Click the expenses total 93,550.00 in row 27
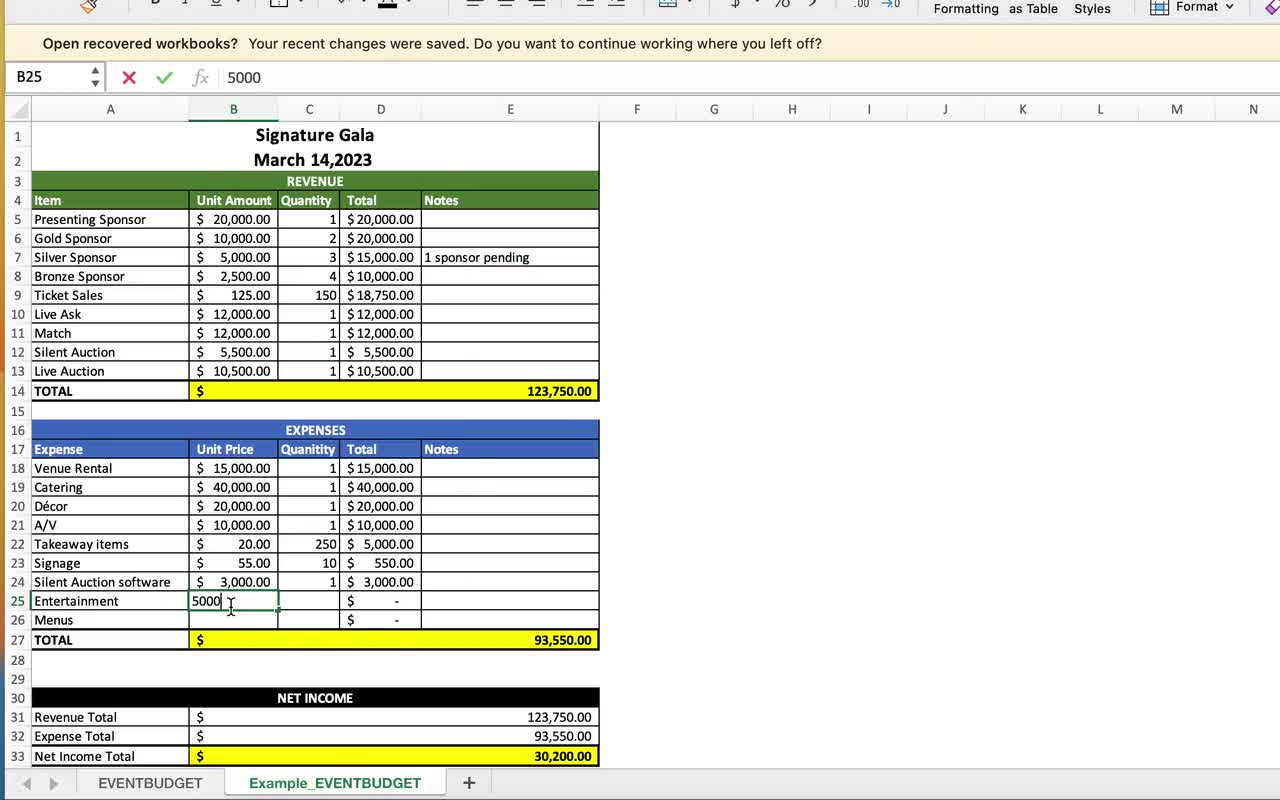 394,640
